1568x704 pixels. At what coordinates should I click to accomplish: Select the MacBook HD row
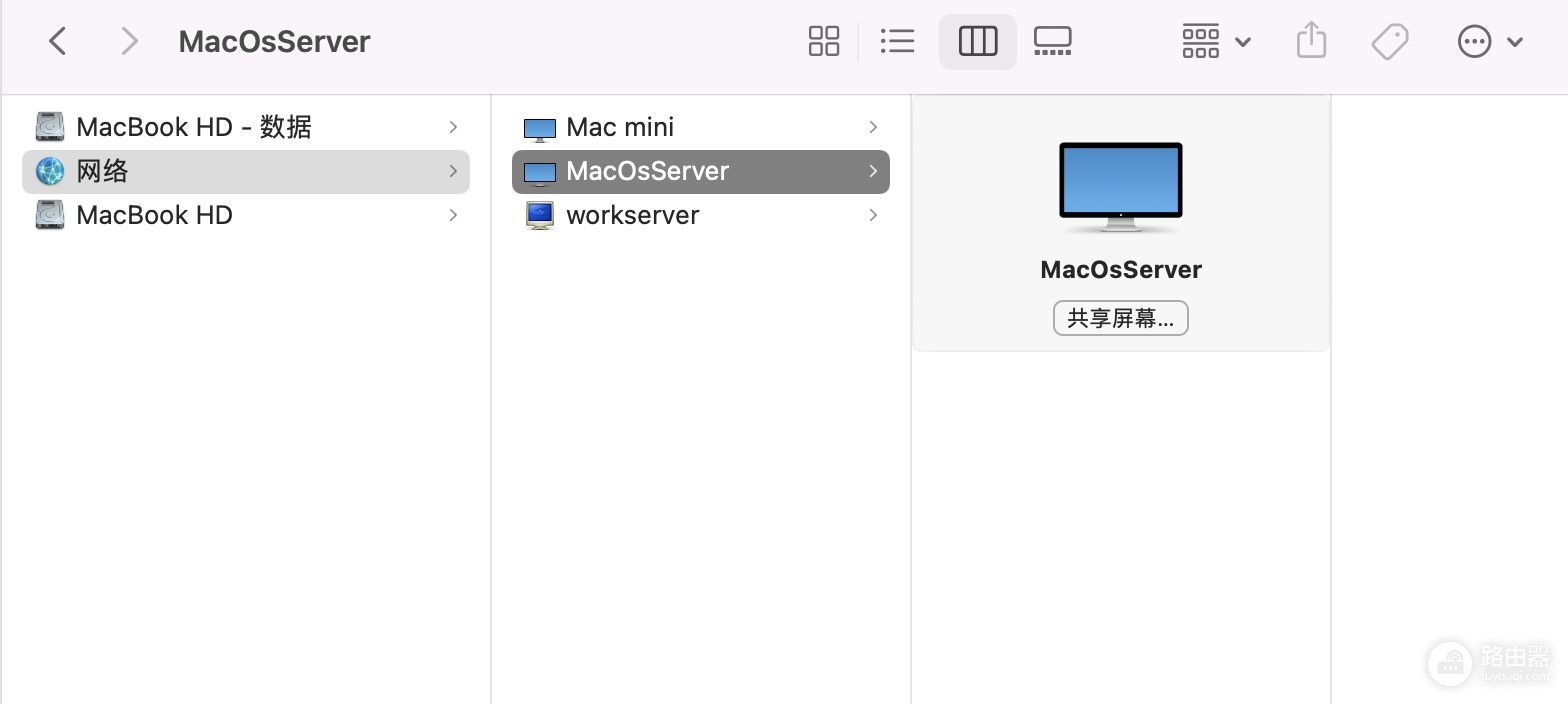click(246, 215)
